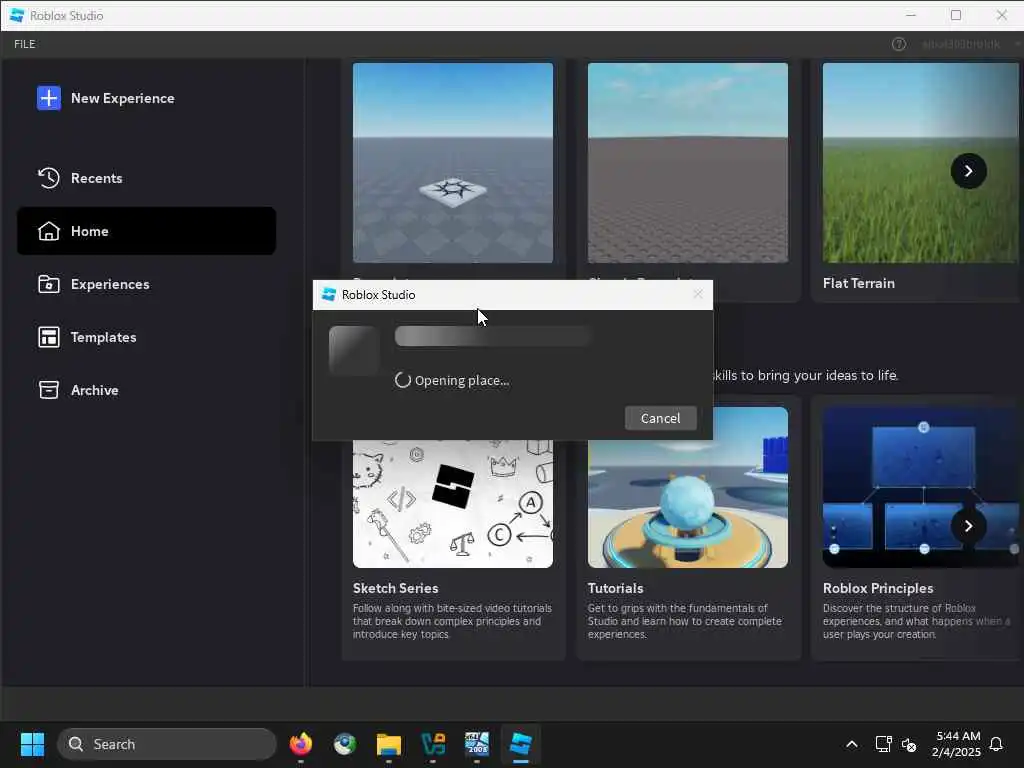Viewport: 1024px width, 768px height.
Task: Click the Roblox Studio logo in title bar
Action: [x=18, y=15]
